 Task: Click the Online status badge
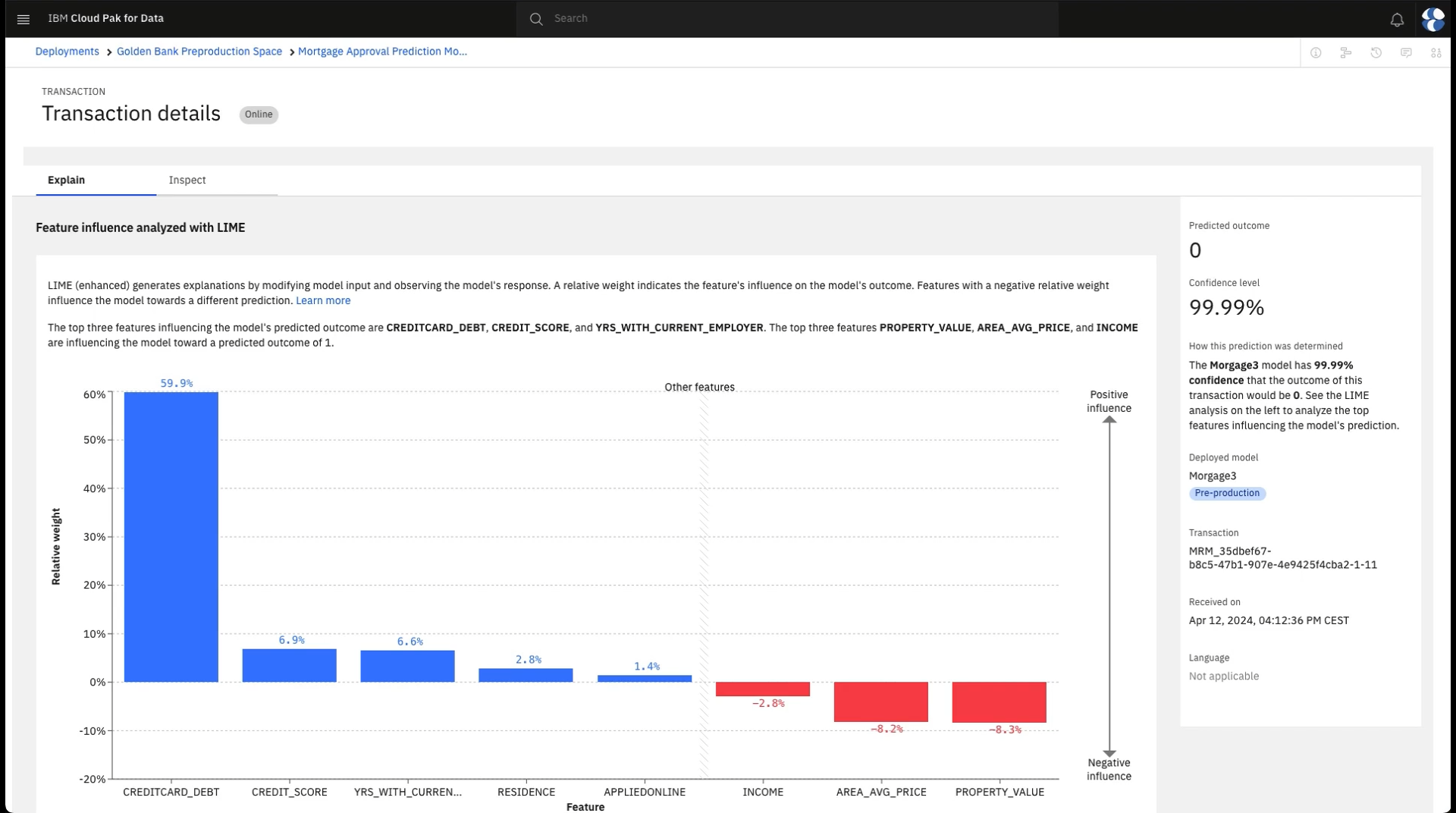pos(259,115)
